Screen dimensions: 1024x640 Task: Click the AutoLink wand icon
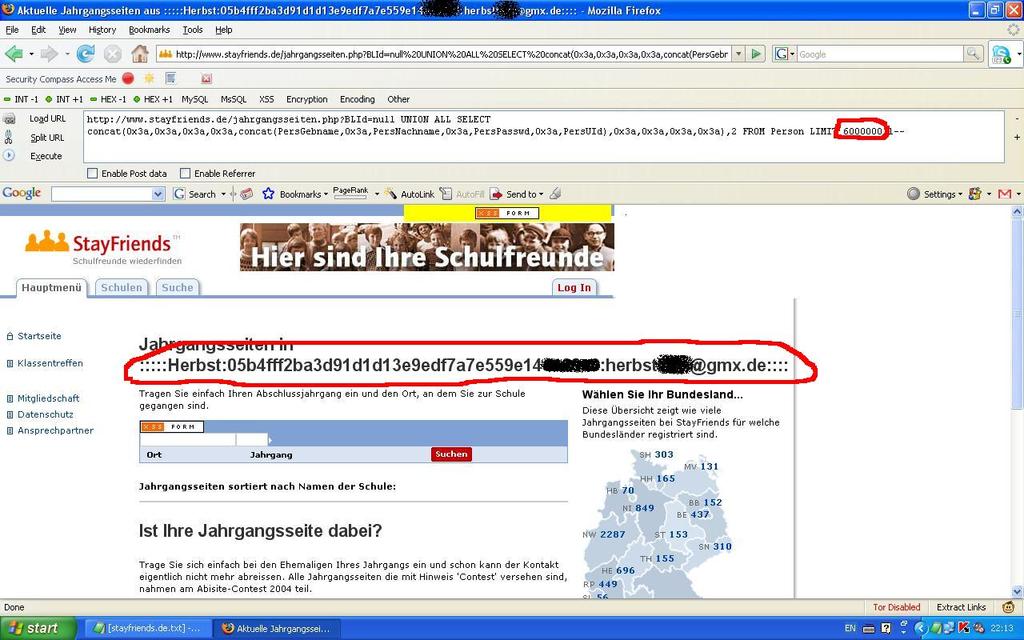[391, 194]
